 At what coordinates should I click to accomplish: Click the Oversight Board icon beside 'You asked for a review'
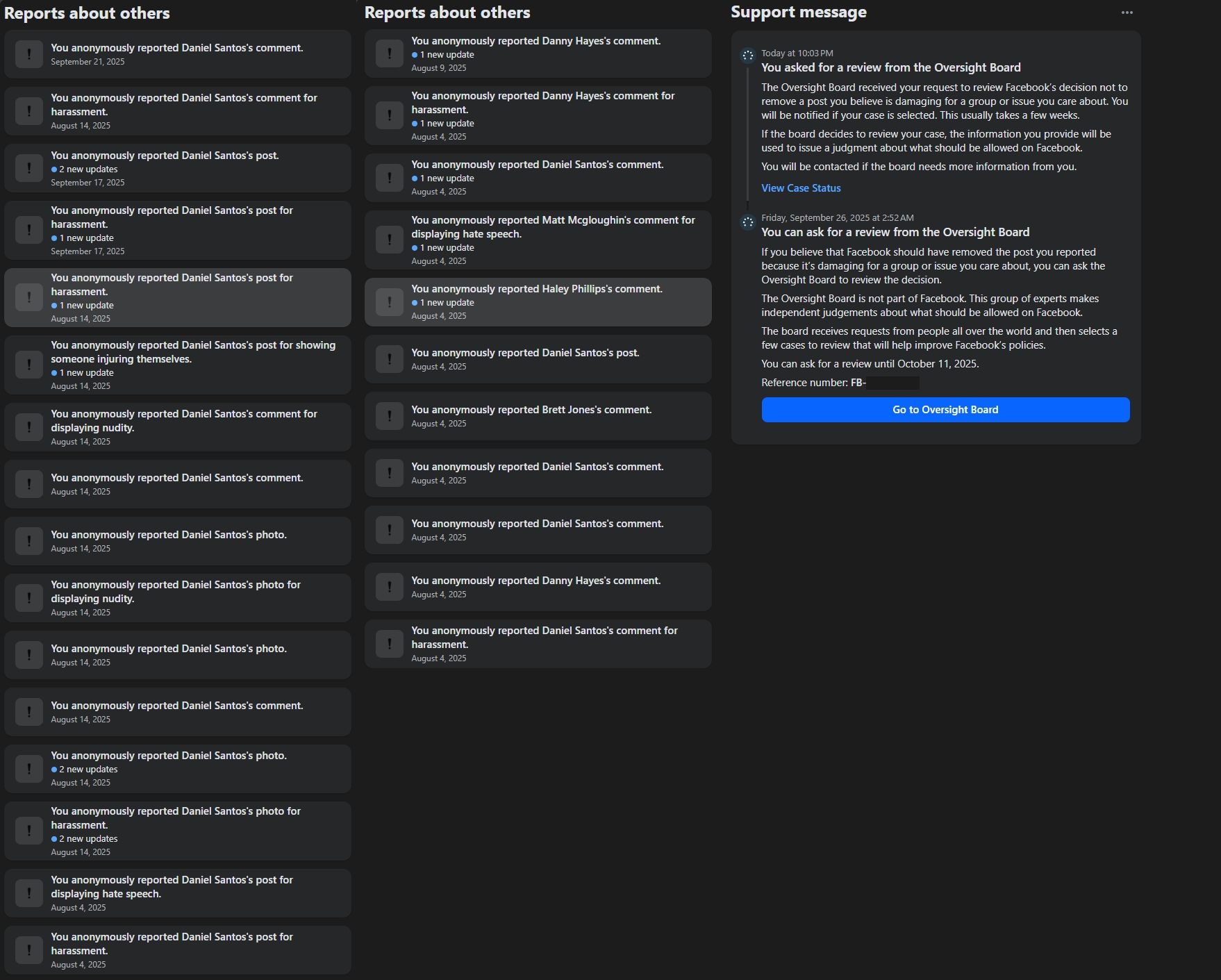pos(748,56)
